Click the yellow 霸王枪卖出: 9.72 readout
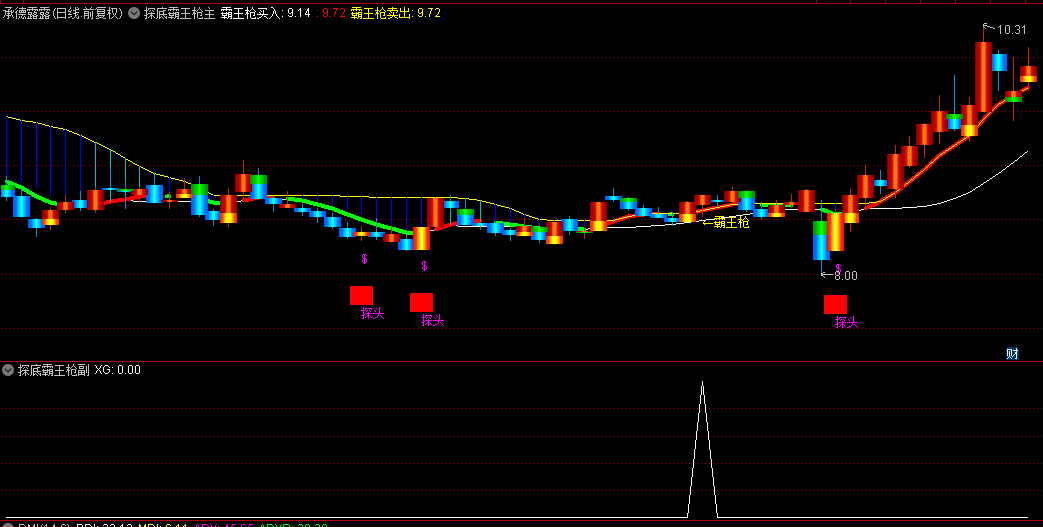 (x=396, y=13)
